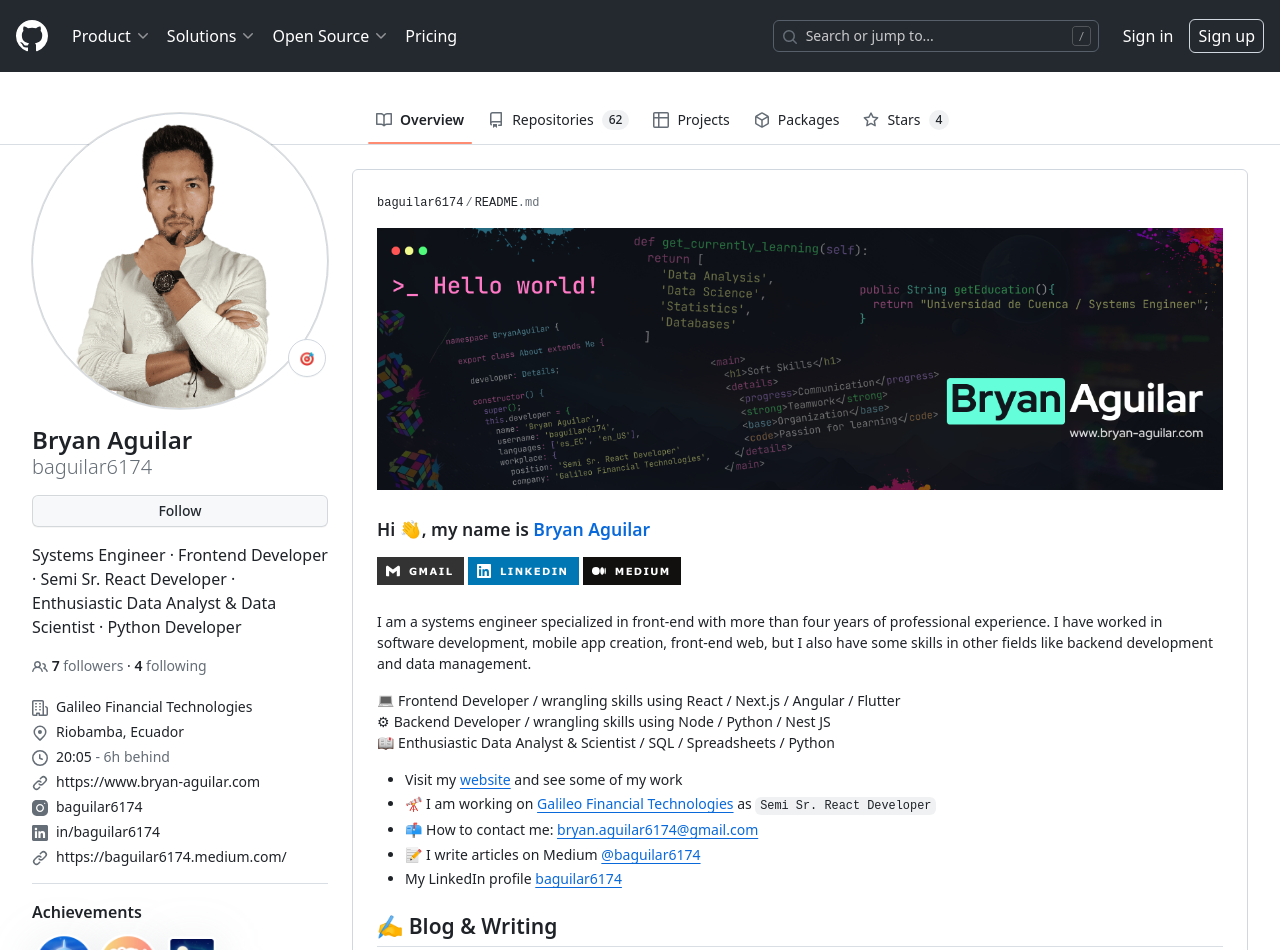The width and height of the screenshot is (1280, 950).
Task: Click bryan.aguilar6174@gmail.com email link
Action: (x=657, y=830)
